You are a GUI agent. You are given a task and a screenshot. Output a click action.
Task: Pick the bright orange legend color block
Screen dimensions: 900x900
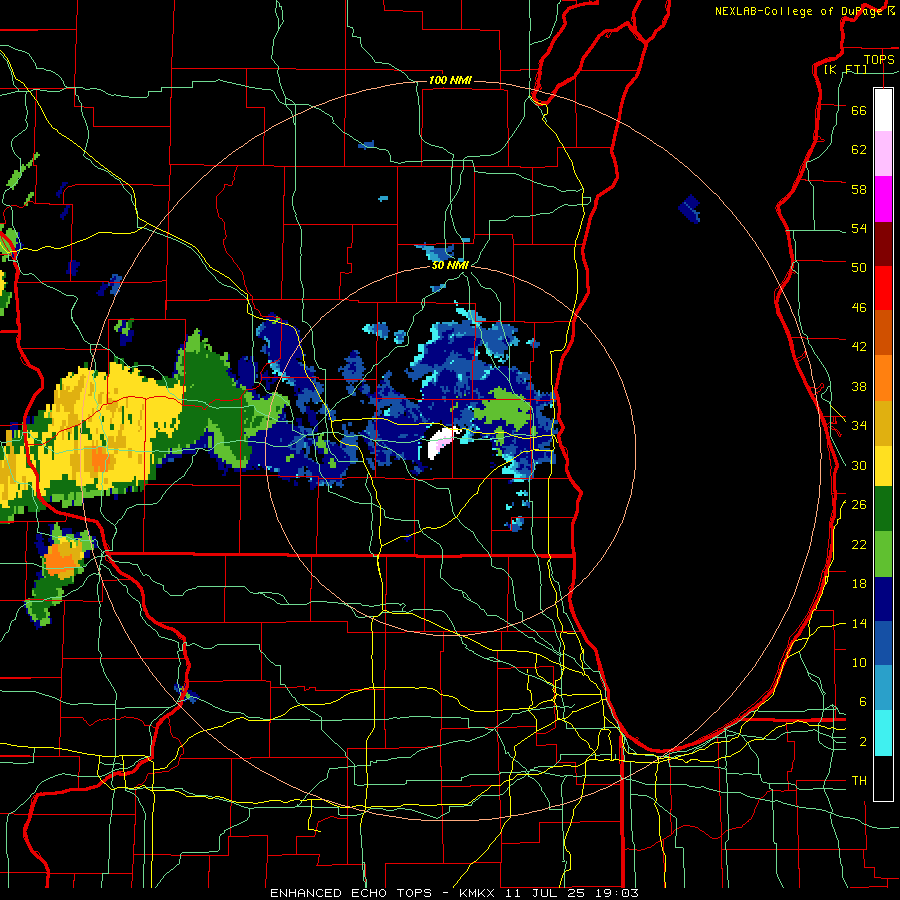[x=883, y=377]
